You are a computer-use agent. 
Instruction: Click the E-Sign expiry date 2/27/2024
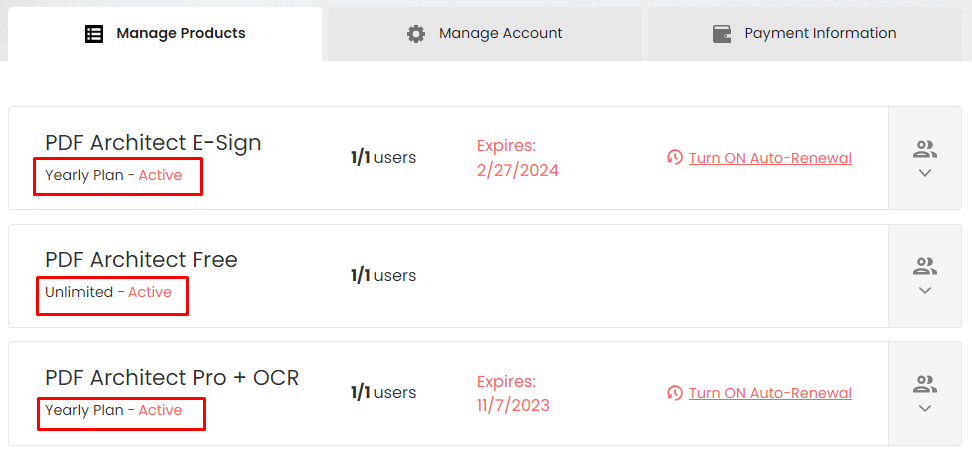click(518, 170)
